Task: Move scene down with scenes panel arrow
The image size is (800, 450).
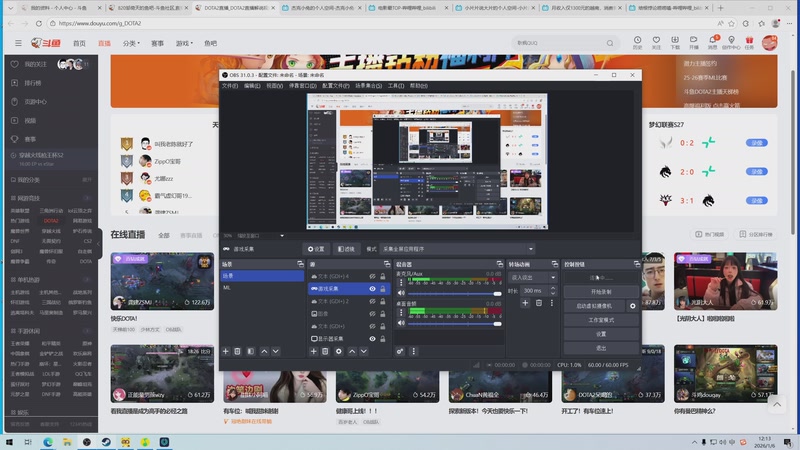Action: (276, 351)
